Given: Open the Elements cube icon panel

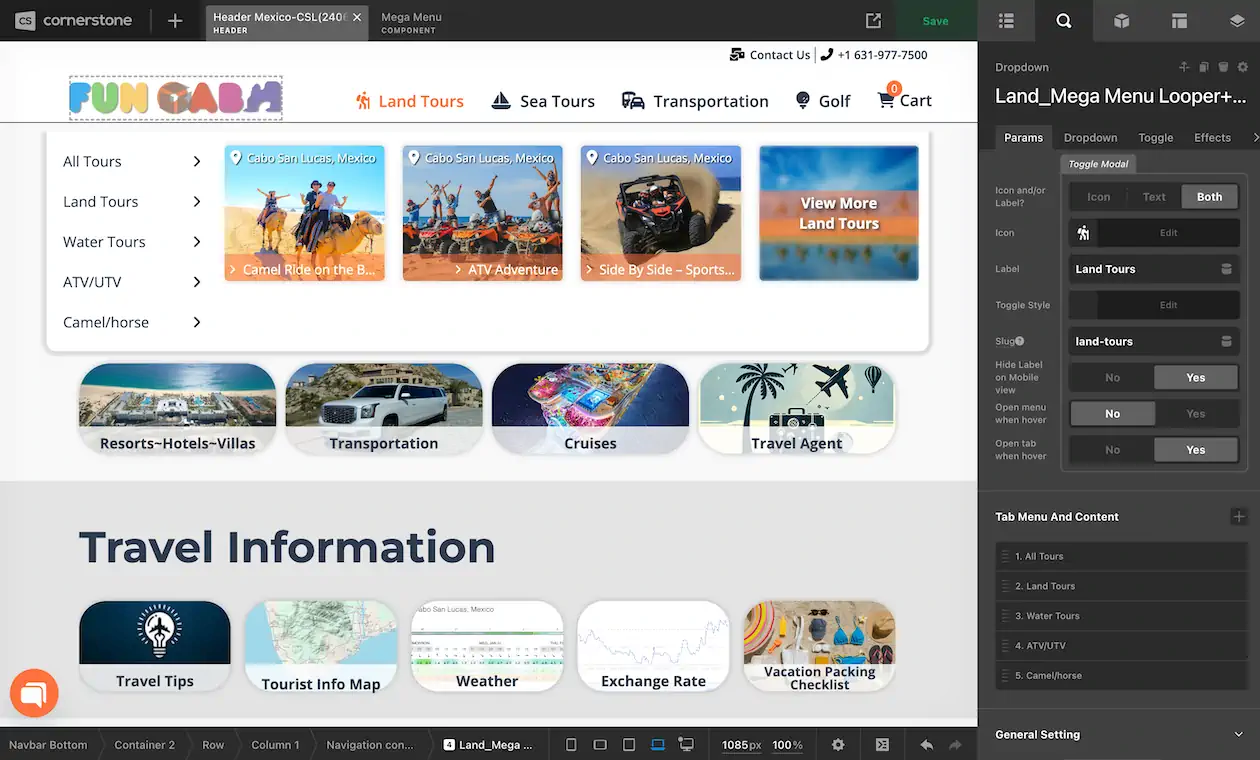Looking at the screenshot, I should (x=1122, y=21).
